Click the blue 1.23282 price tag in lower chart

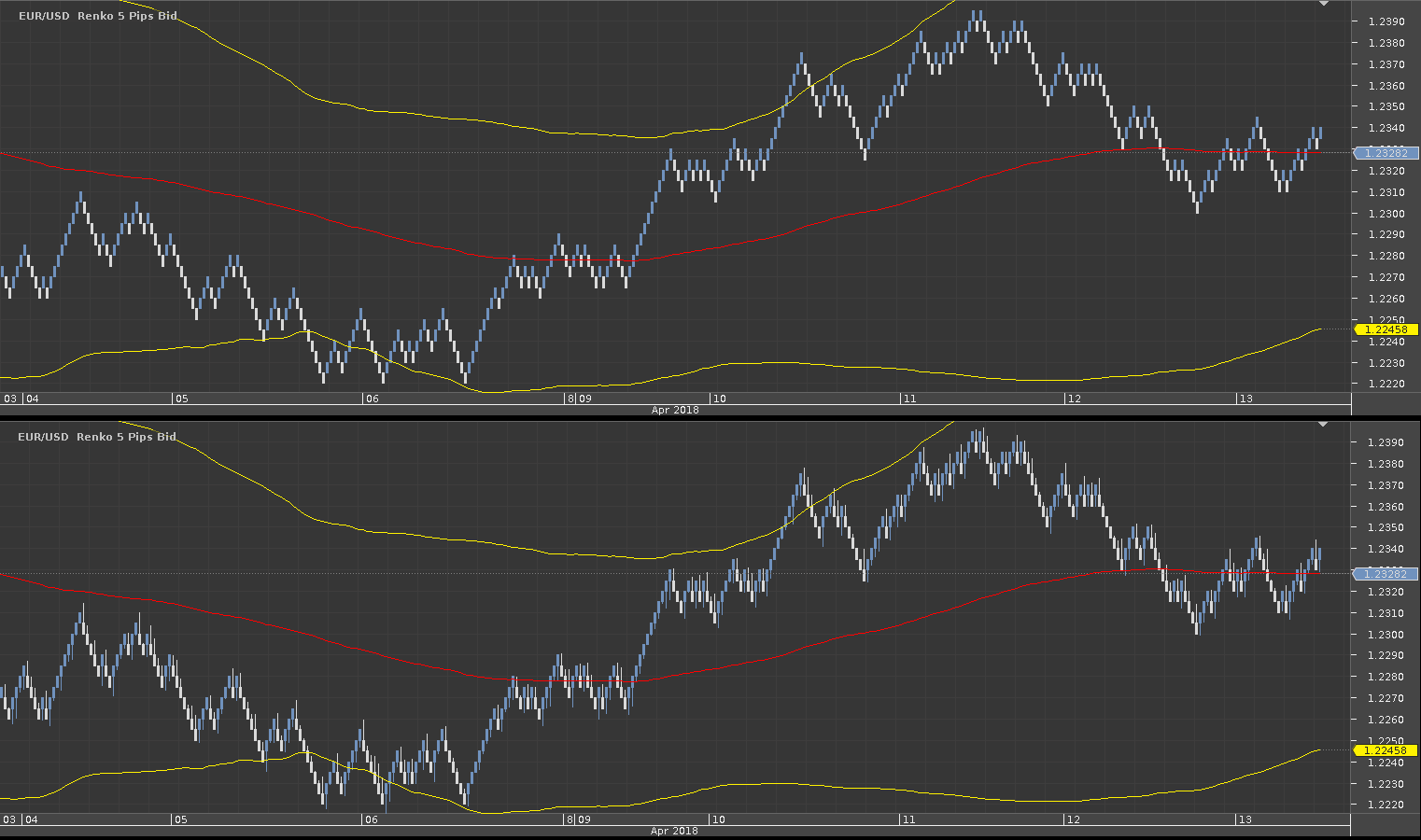(x=1386, y=574)
